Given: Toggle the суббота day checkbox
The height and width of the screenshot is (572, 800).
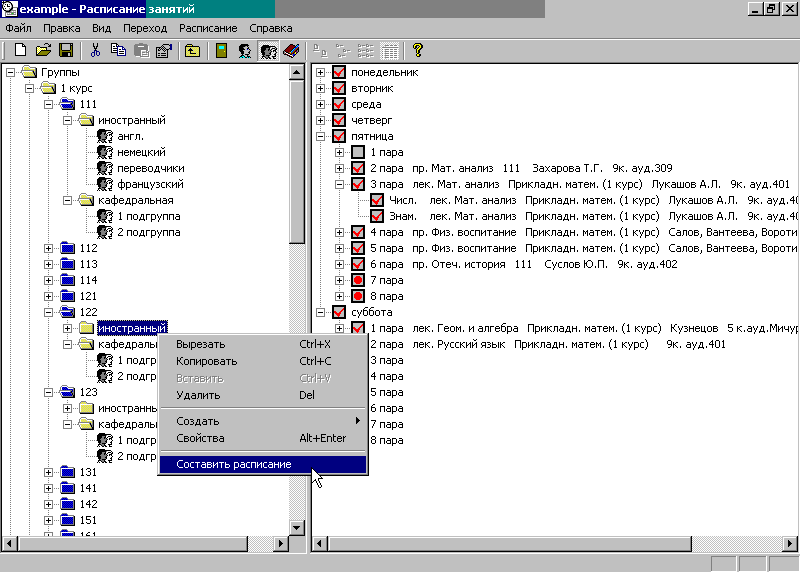Looking at the screenshot, I should point(339,312).
